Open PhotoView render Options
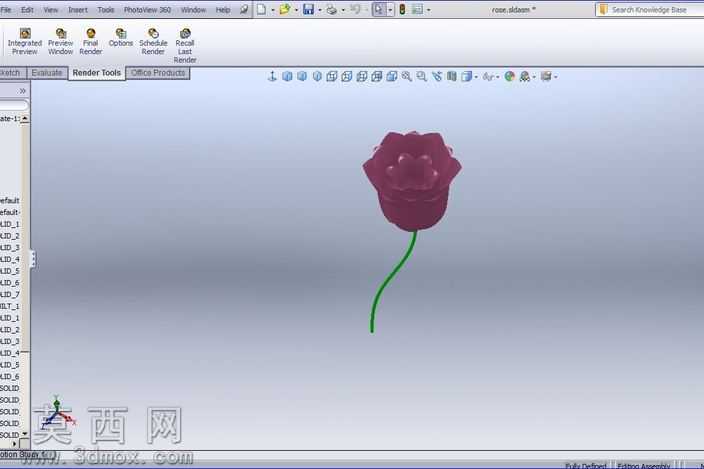 click(x=121, y=38)
